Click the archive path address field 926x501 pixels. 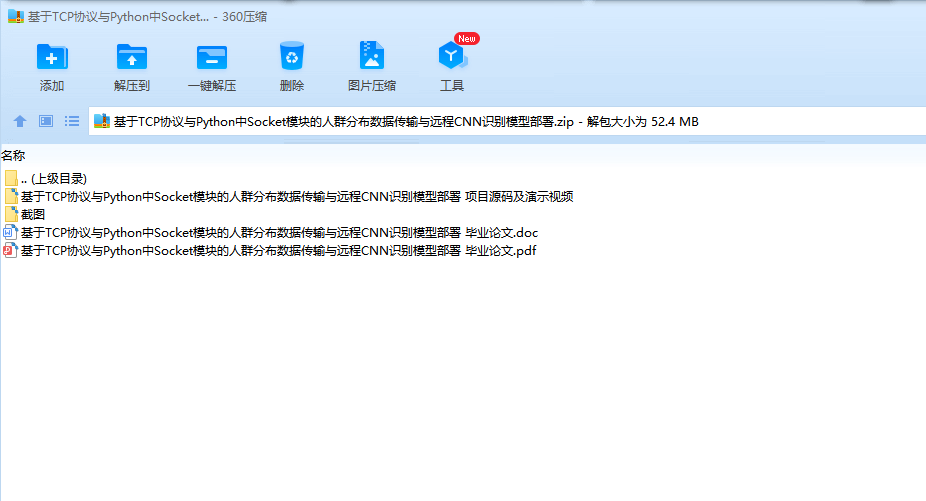507,121
